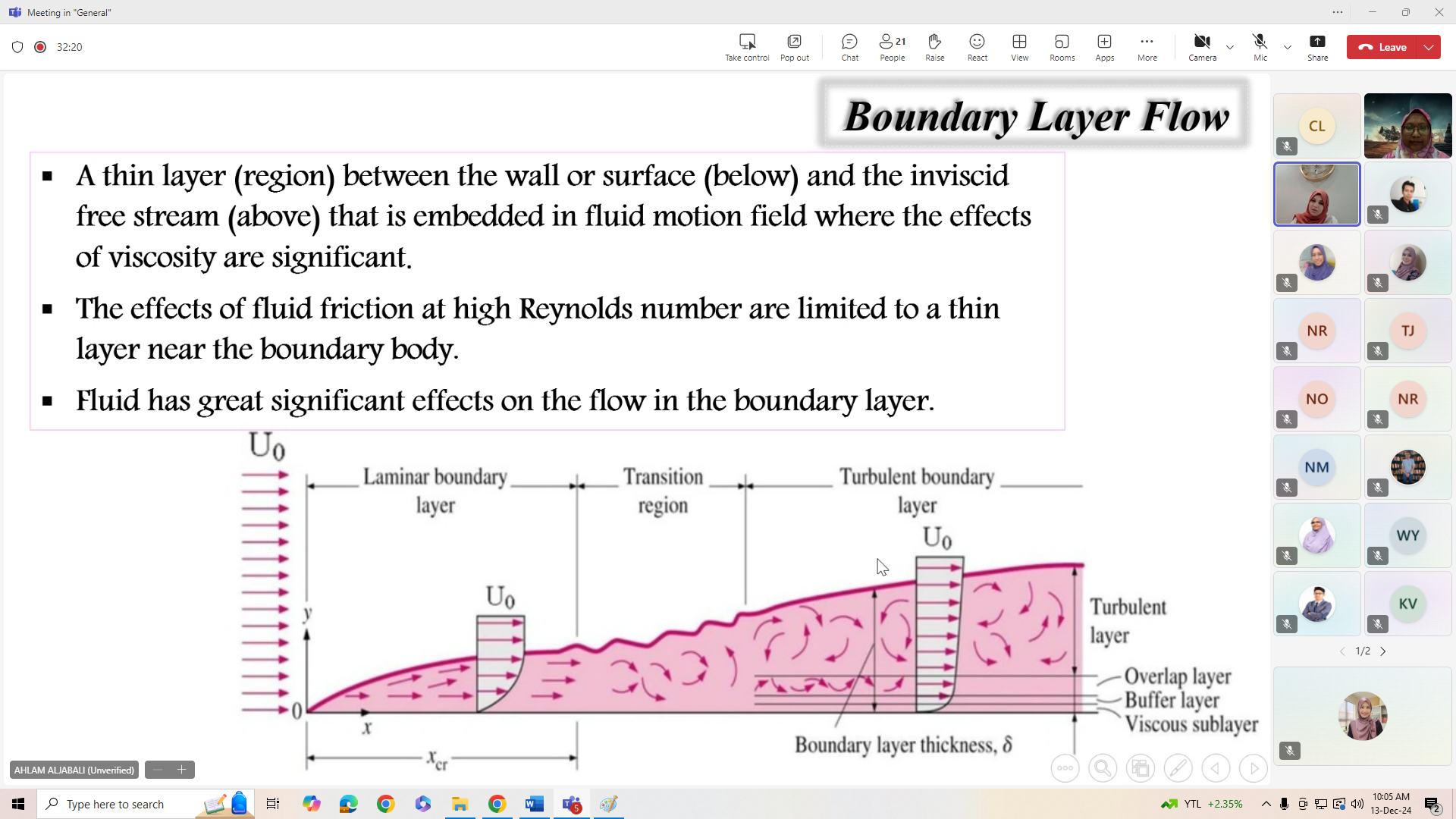Open the React emoji options
Viewport: 1456px width, 819px height.
(x=977, y=47)
